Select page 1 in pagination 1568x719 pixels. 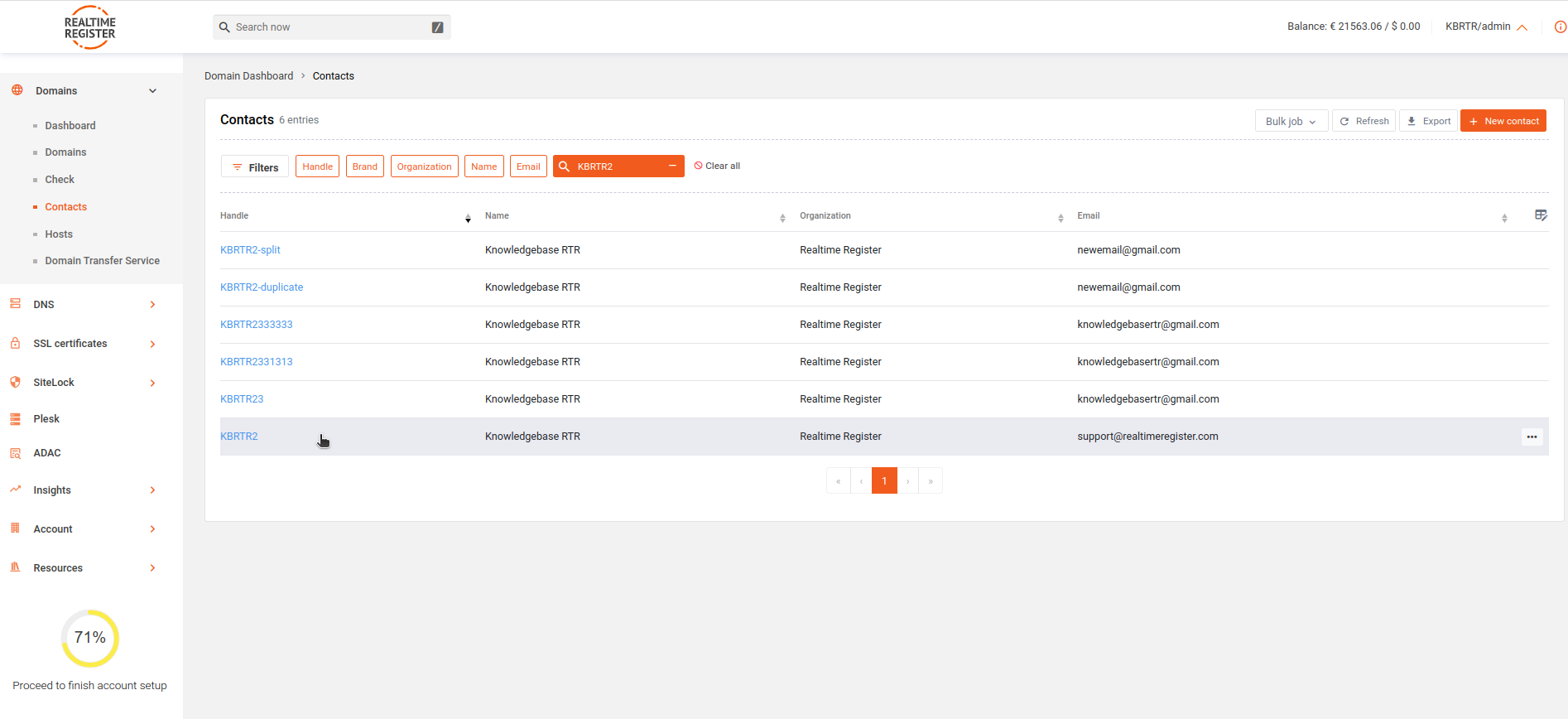pyautogui.click(x=884, y=481)
